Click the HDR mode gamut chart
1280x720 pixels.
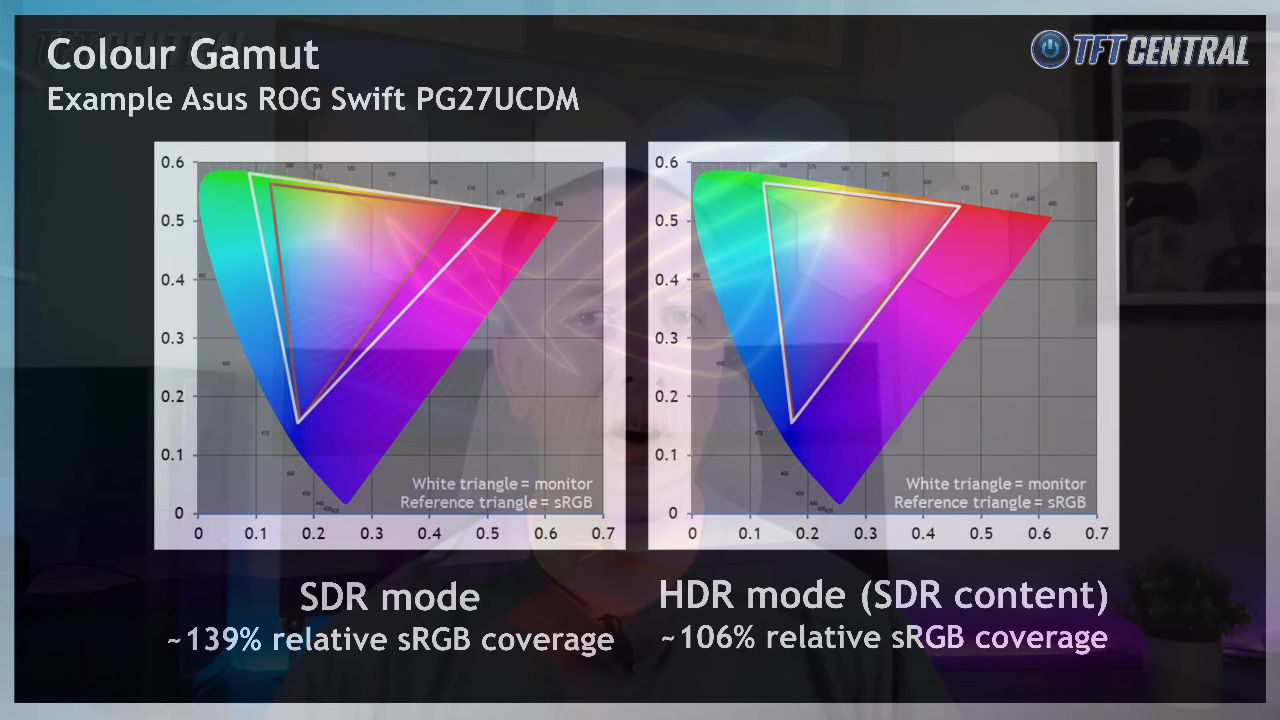pos(884,345)
